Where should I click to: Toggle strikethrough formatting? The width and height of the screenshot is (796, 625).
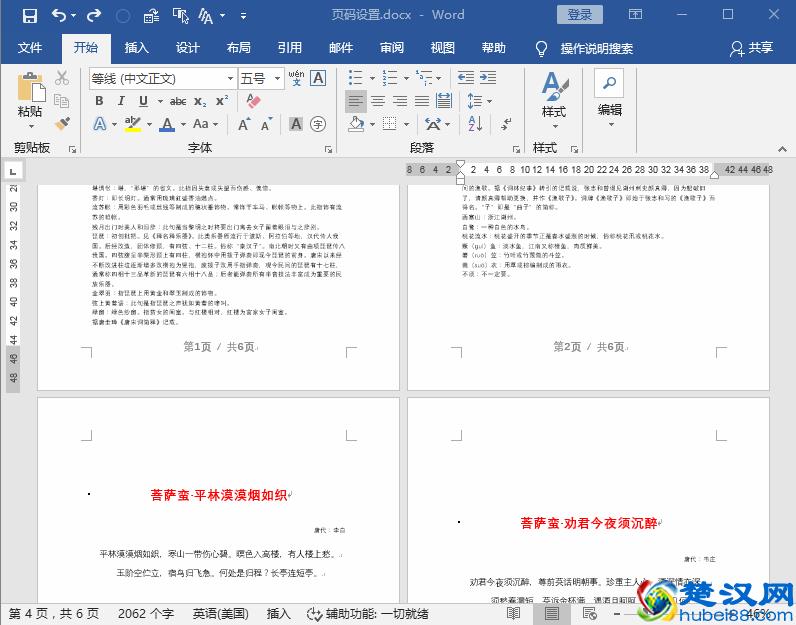[178, 101]
